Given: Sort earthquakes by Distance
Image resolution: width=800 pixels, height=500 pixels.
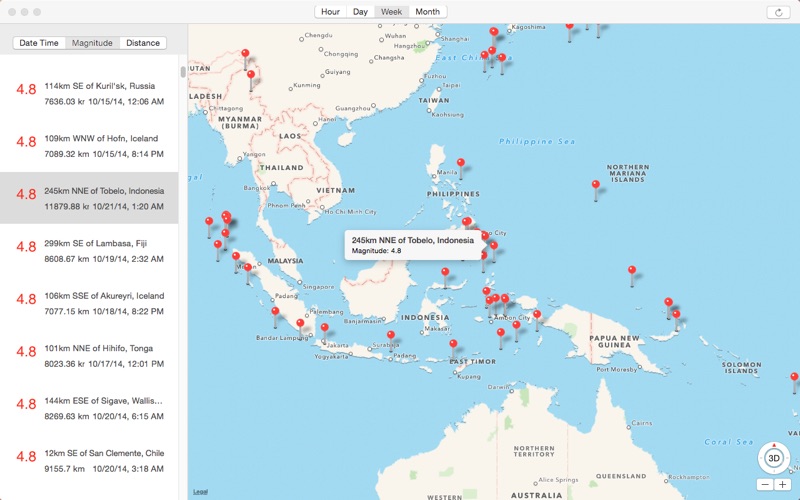Looking at the screenshot, I should click(143, 43).
